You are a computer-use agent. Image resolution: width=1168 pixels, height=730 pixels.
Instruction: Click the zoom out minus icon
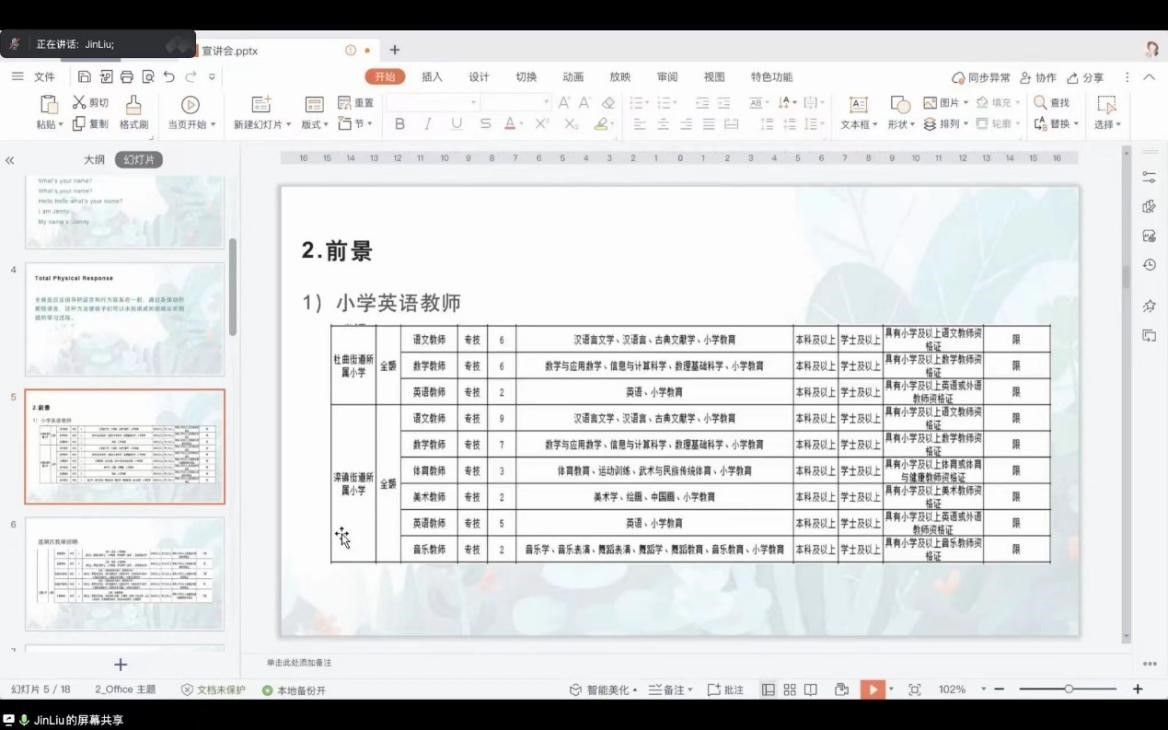tap(1000, 689)
